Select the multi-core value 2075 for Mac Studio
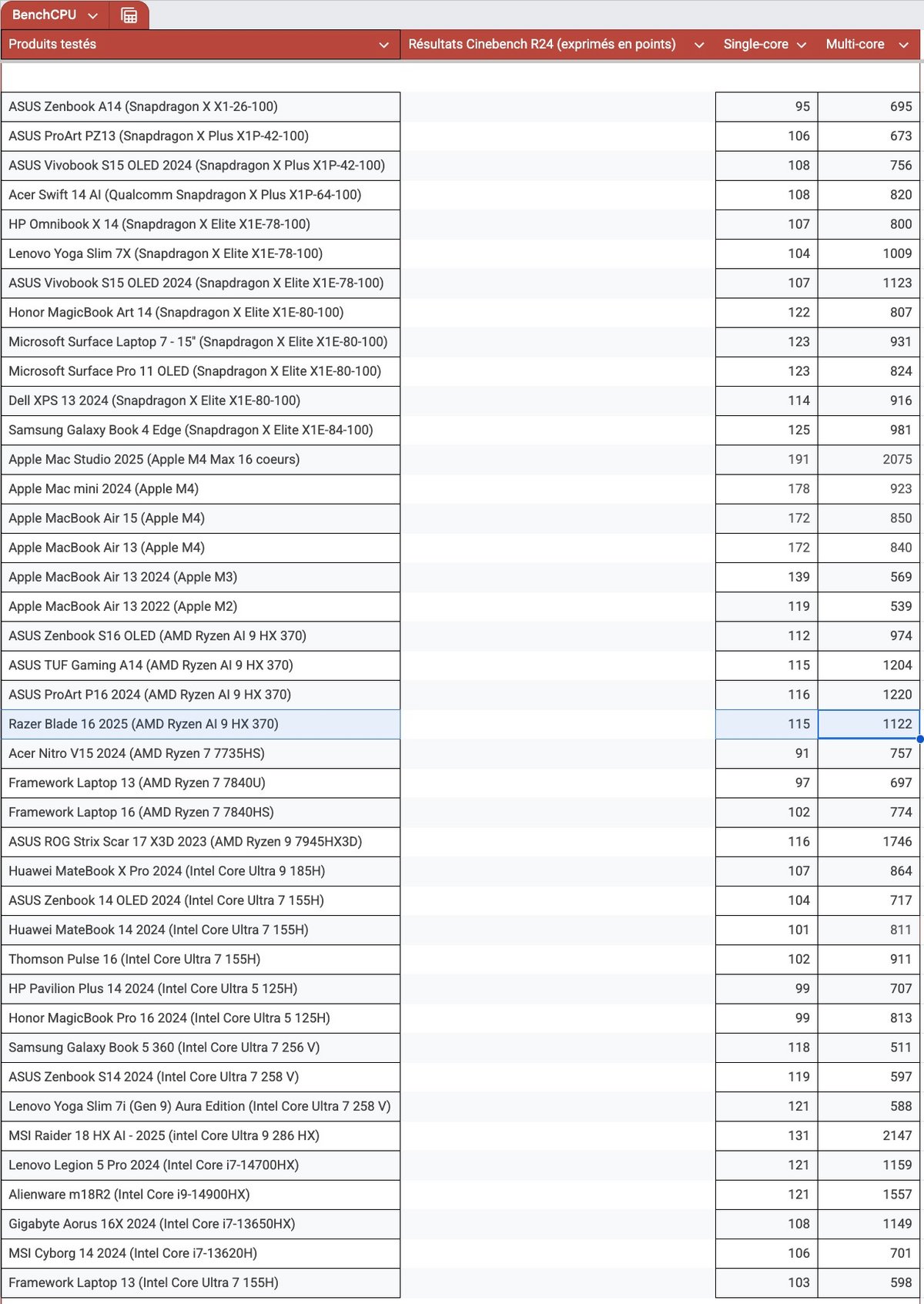The image size is (924, 1304). pyautogui.click(x=869, y=460)
